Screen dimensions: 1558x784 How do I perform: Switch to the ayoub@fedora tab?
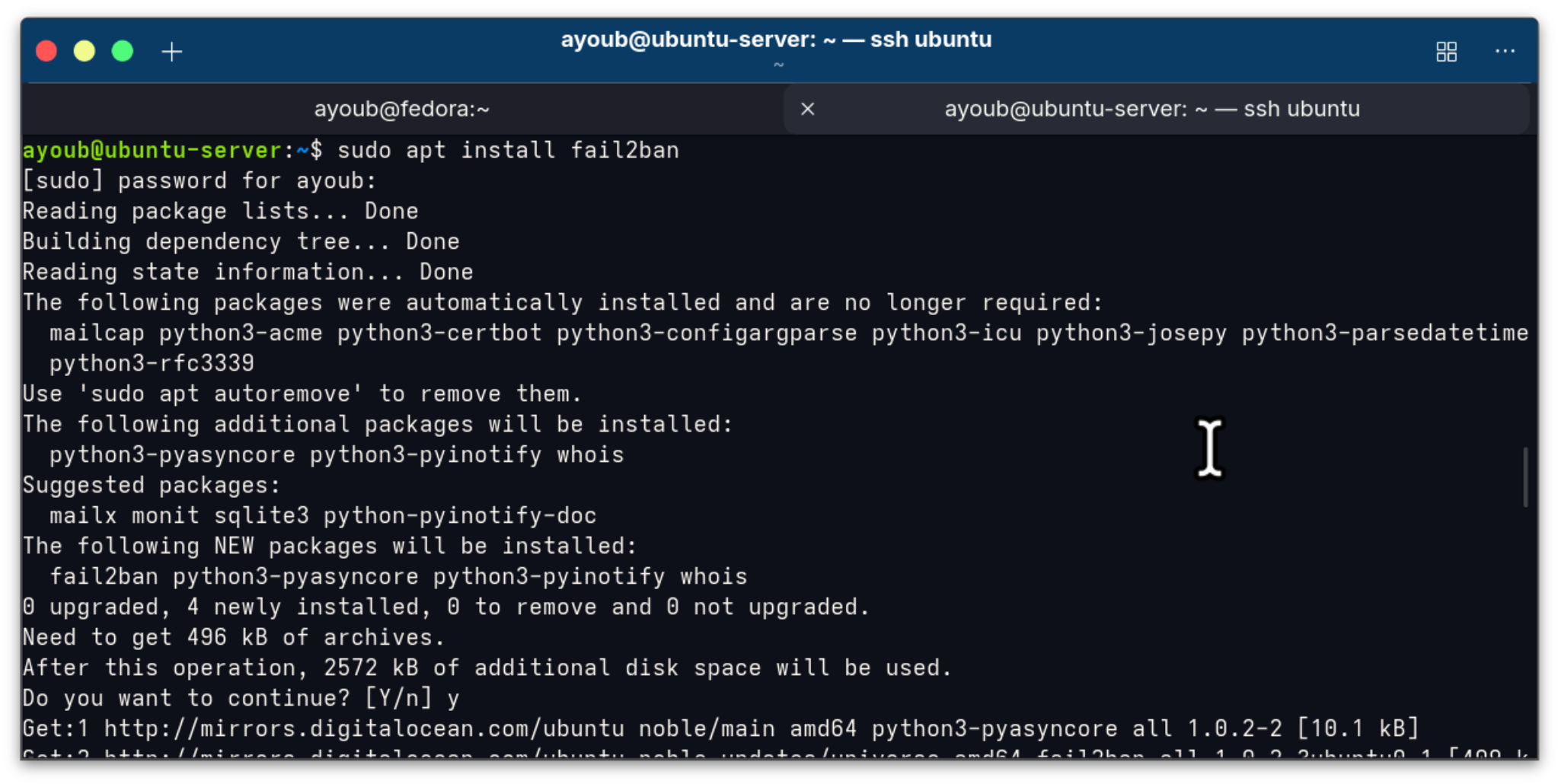401,110
